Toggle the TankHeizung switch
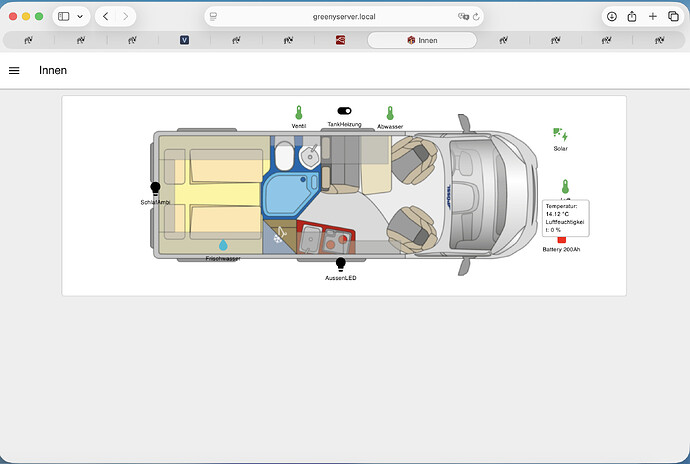Image resolution: width=690 pixels, height=464 pixels. 345,111
